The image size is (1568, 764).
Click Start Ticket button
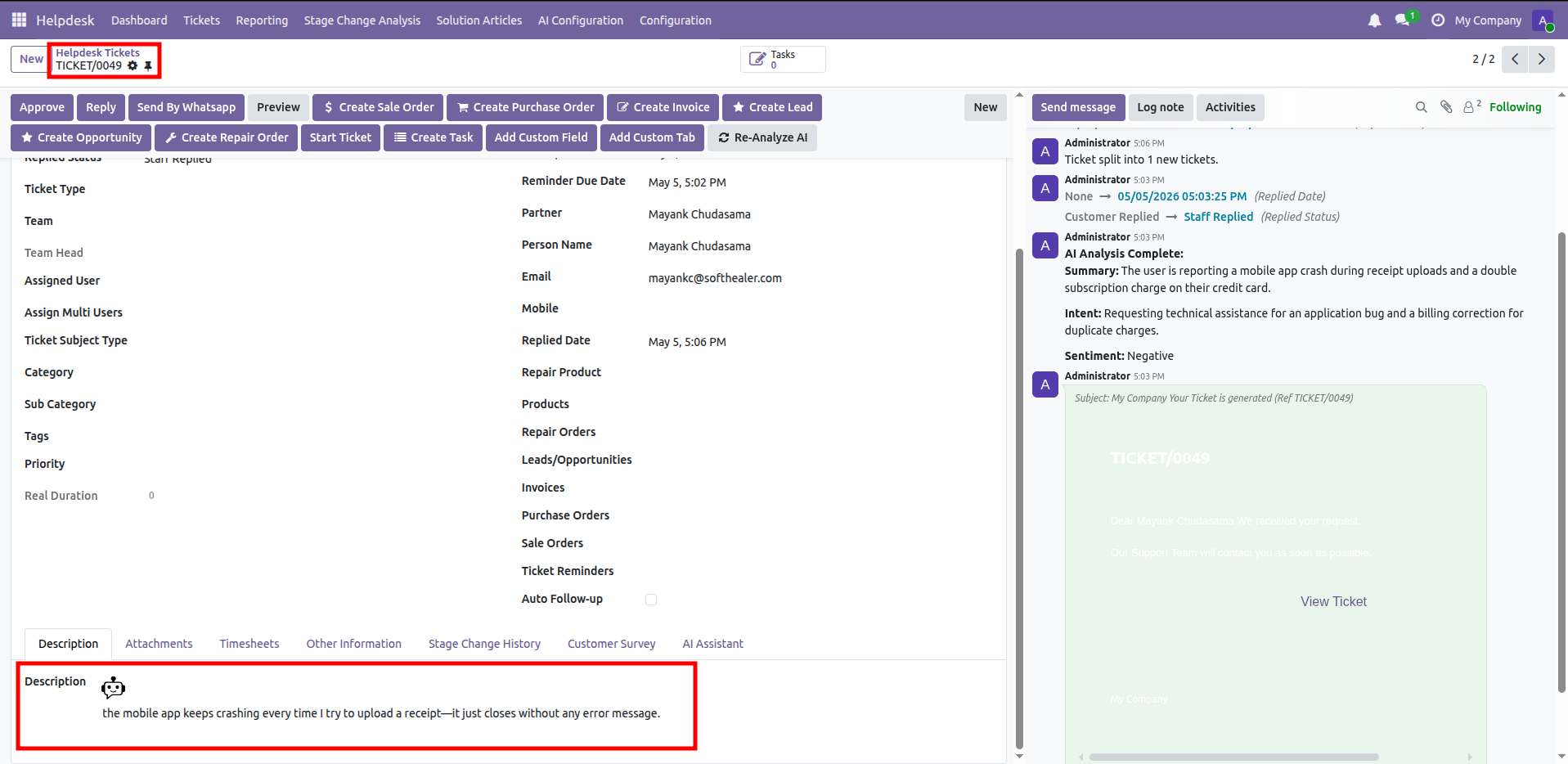pyautogui.click(x=340, y=137)
